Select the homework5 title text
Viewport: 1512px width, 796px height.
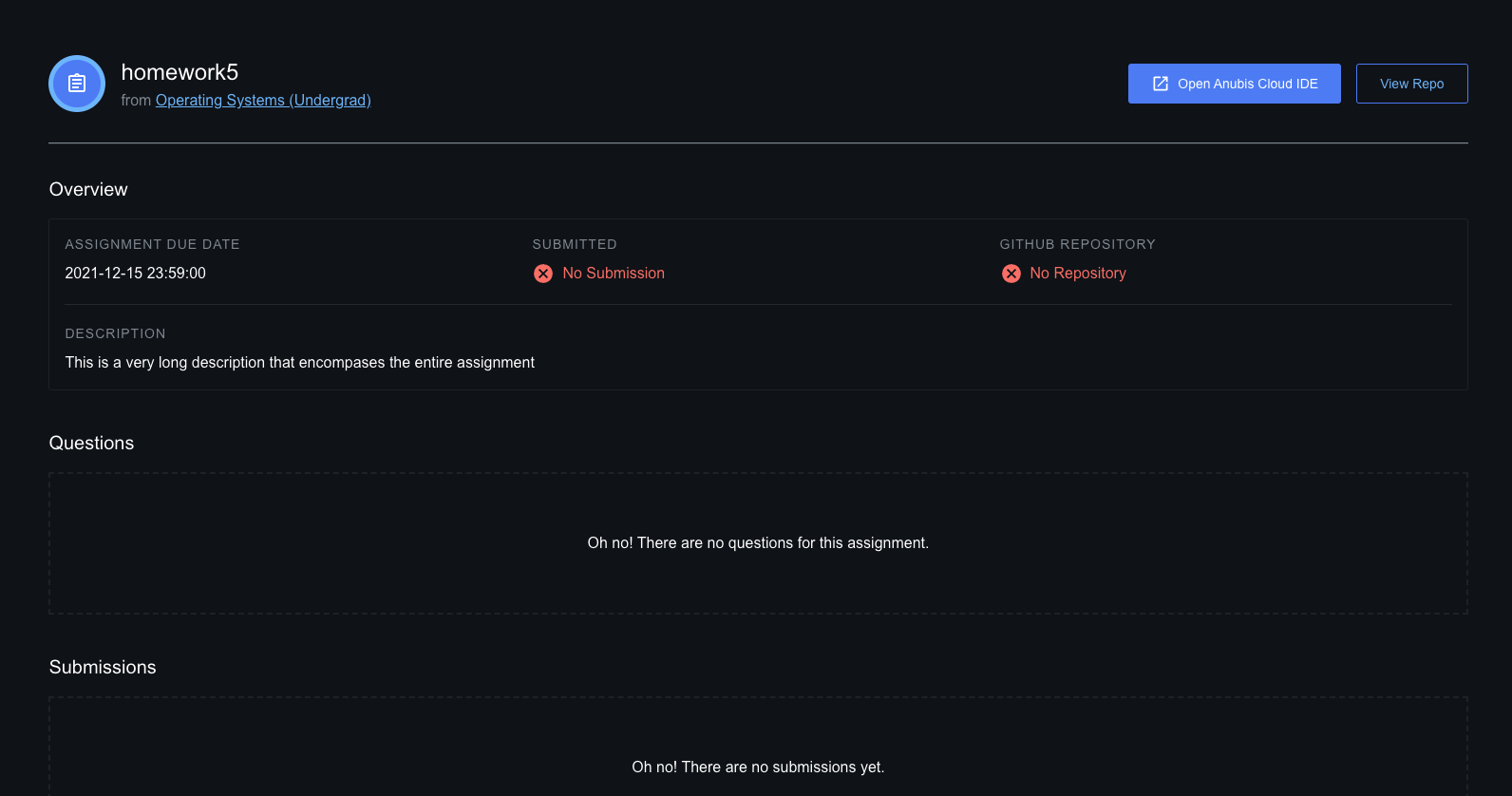coord(180,71)
